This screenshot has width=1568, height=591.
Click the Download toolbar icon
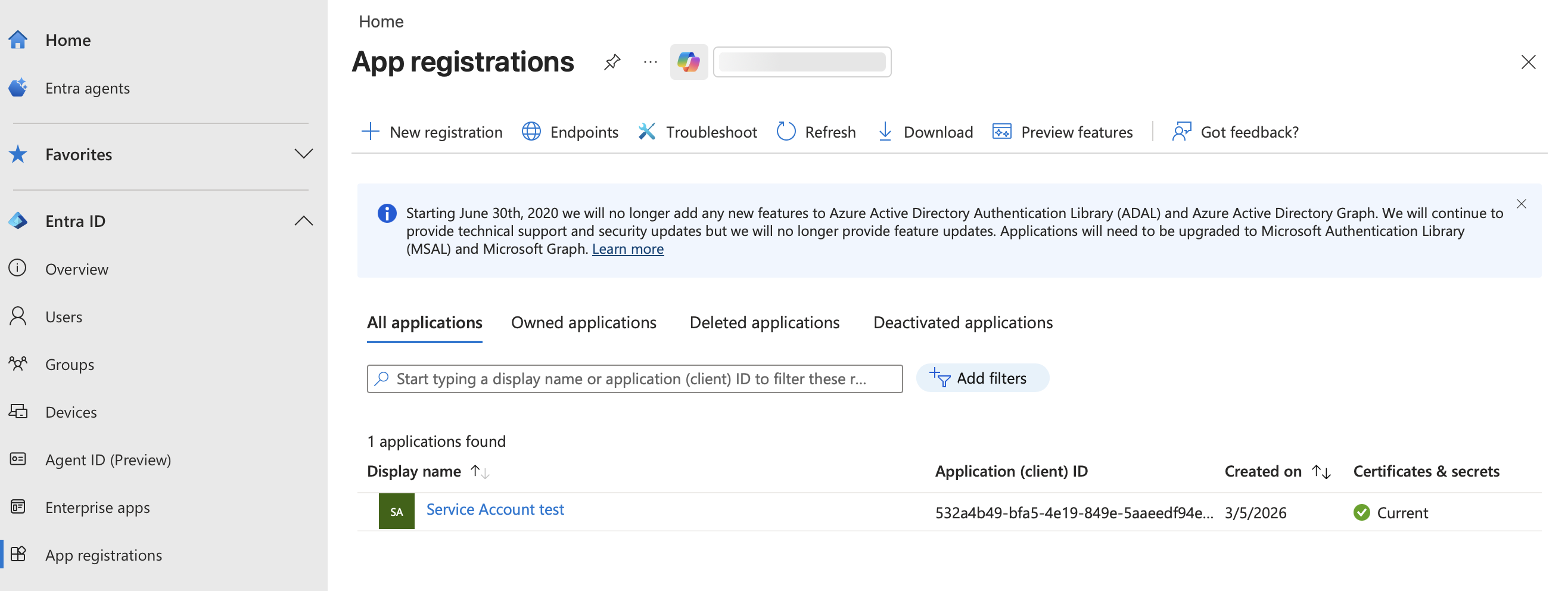[x=885, y=132]
